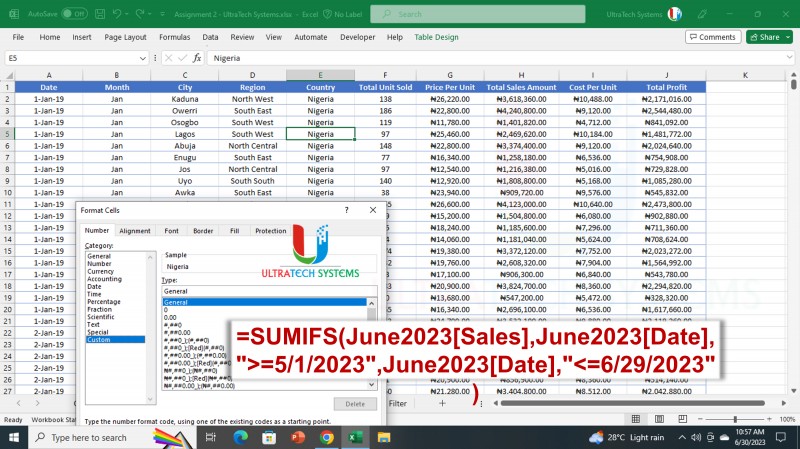This screenshot has height=449, width=800.
Task: Switch to Page Break Preview view icon
Action: [x=682, y=419]
